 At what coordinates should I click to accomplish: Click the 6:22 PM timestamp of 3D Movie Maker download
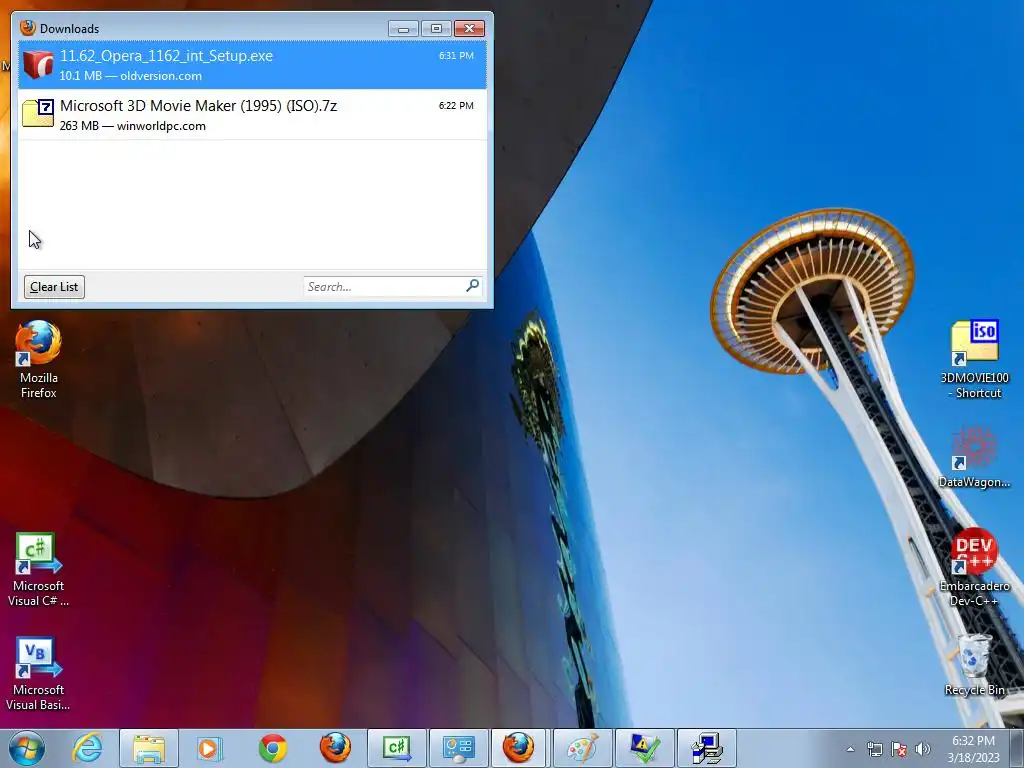(x=456, y=105)
